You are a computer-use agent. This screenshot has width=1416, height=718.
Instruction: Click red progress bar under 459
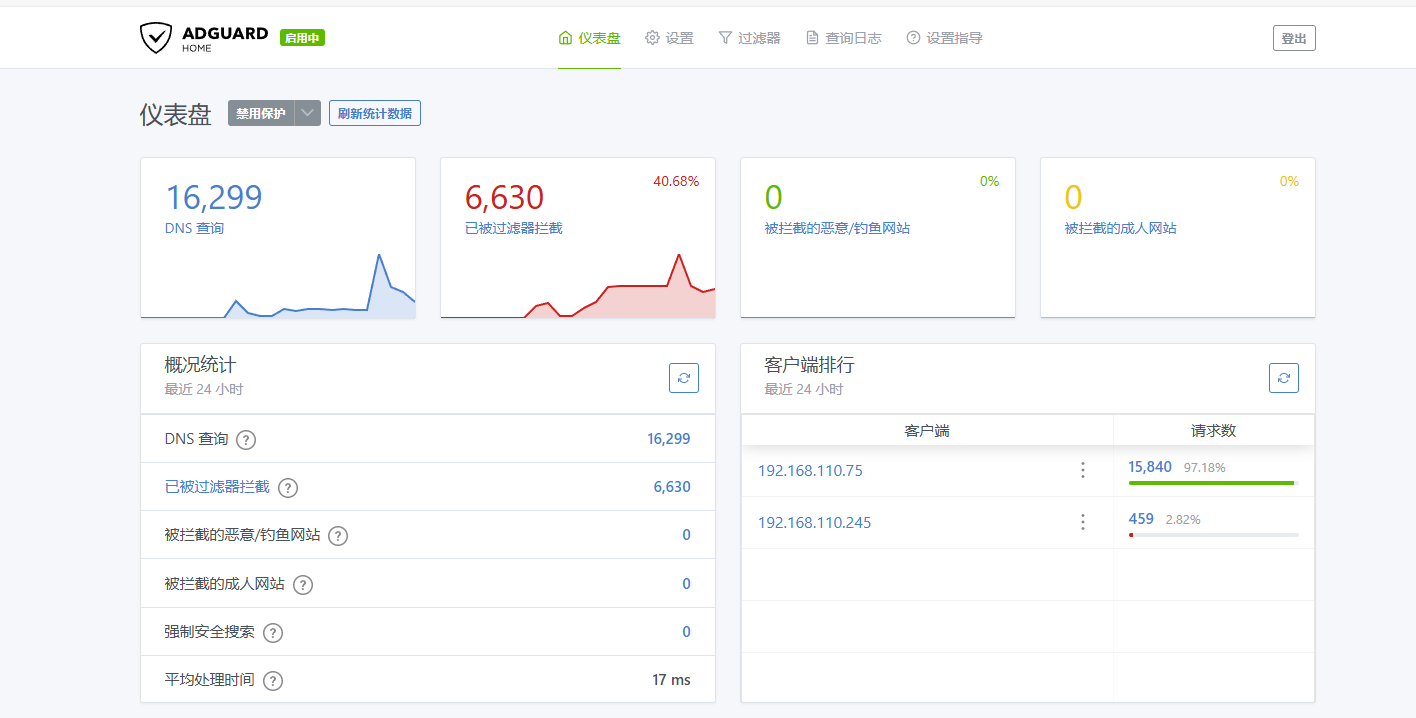pyautogui.click(x=1131, y=535)
